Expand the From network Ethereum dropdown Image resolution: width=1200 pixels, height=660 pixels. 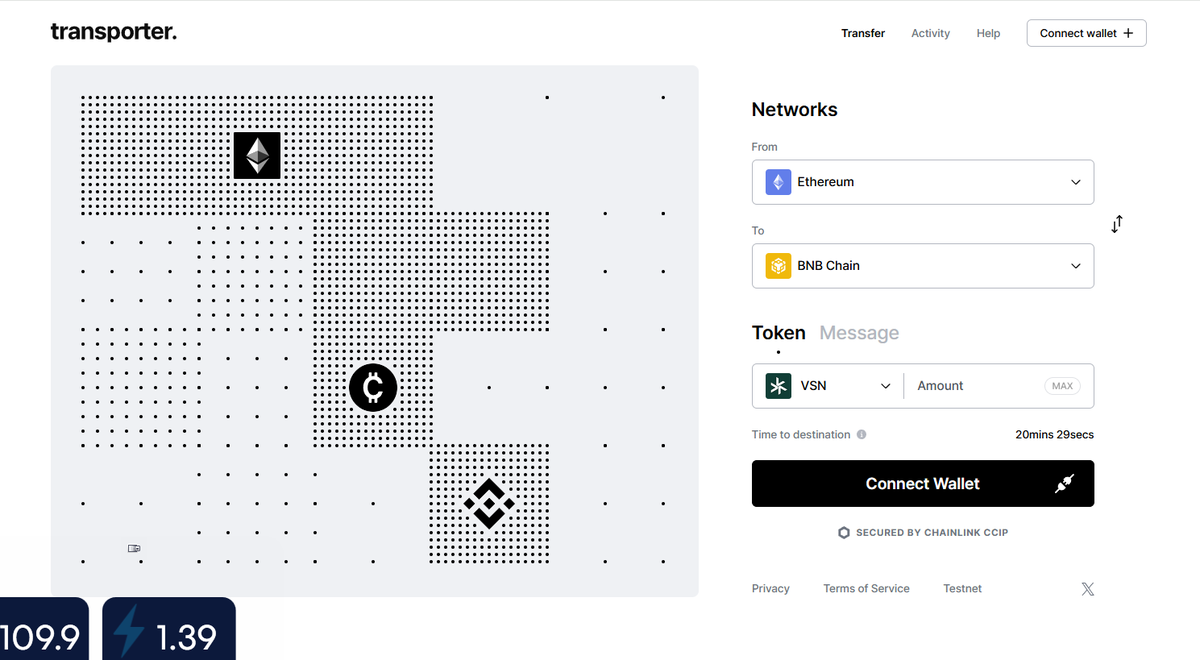[x=923, y=182]
